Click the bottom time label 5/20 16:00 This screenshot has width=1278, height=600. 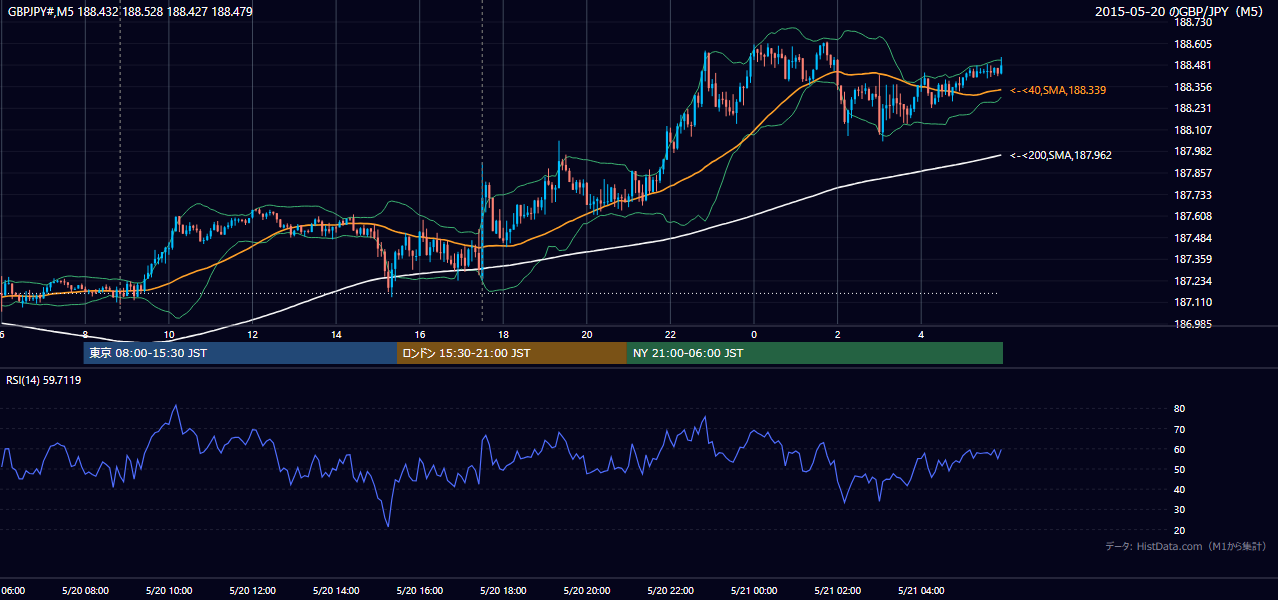point(419,591)
